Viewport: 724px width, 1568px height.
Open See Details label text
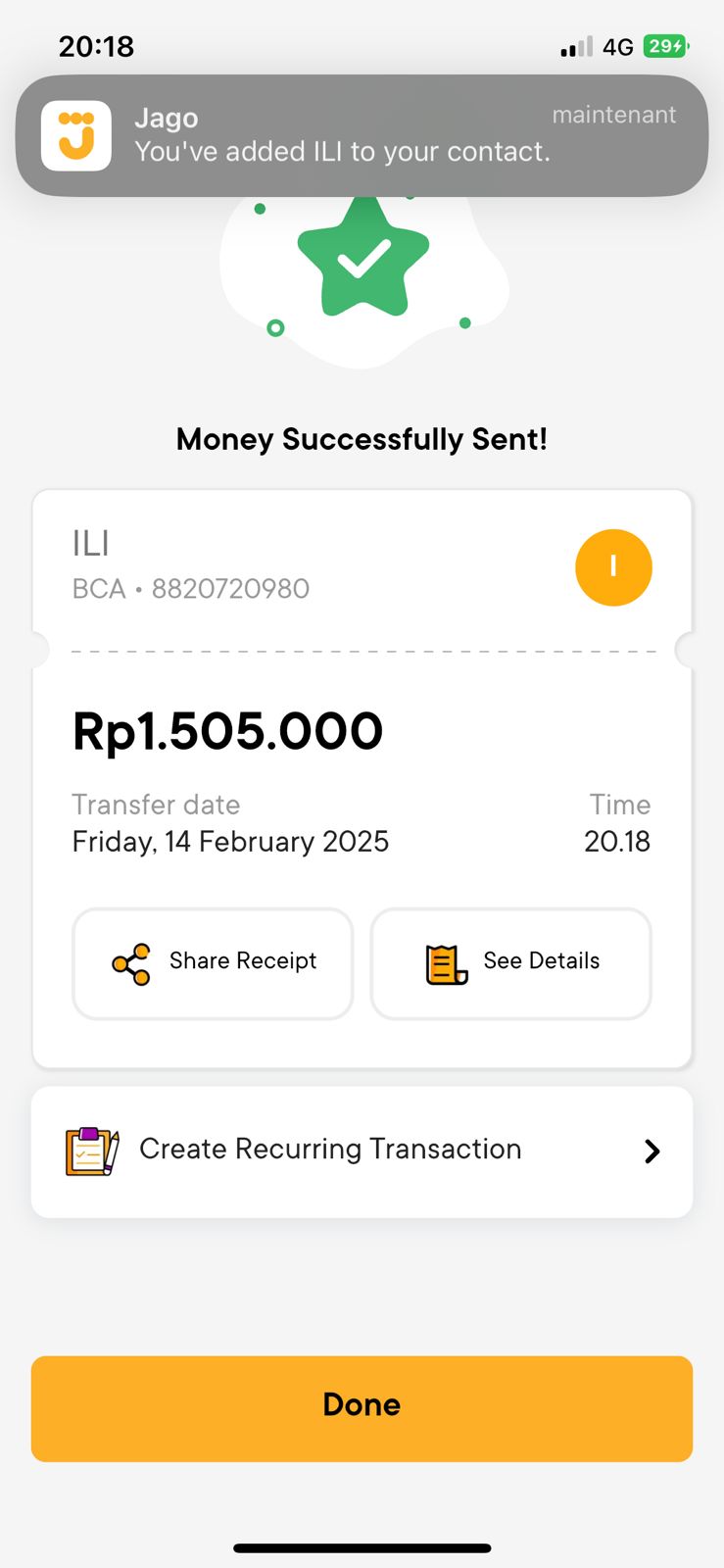click(541, 960)
